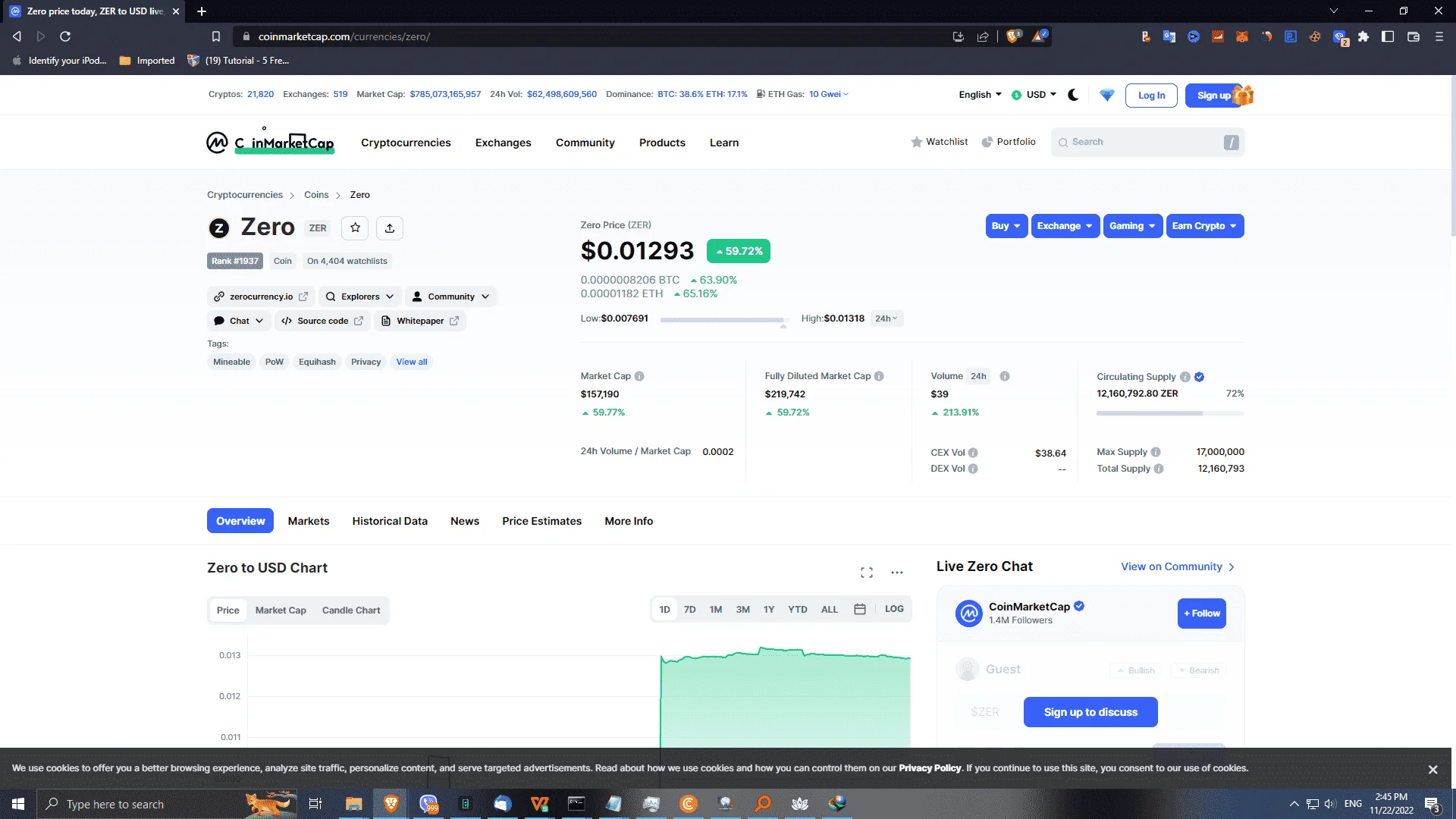Add Zero to watchlist with star icon
Image resolution: width=1456 pixels, height=819 pixels.
point(355,227)
